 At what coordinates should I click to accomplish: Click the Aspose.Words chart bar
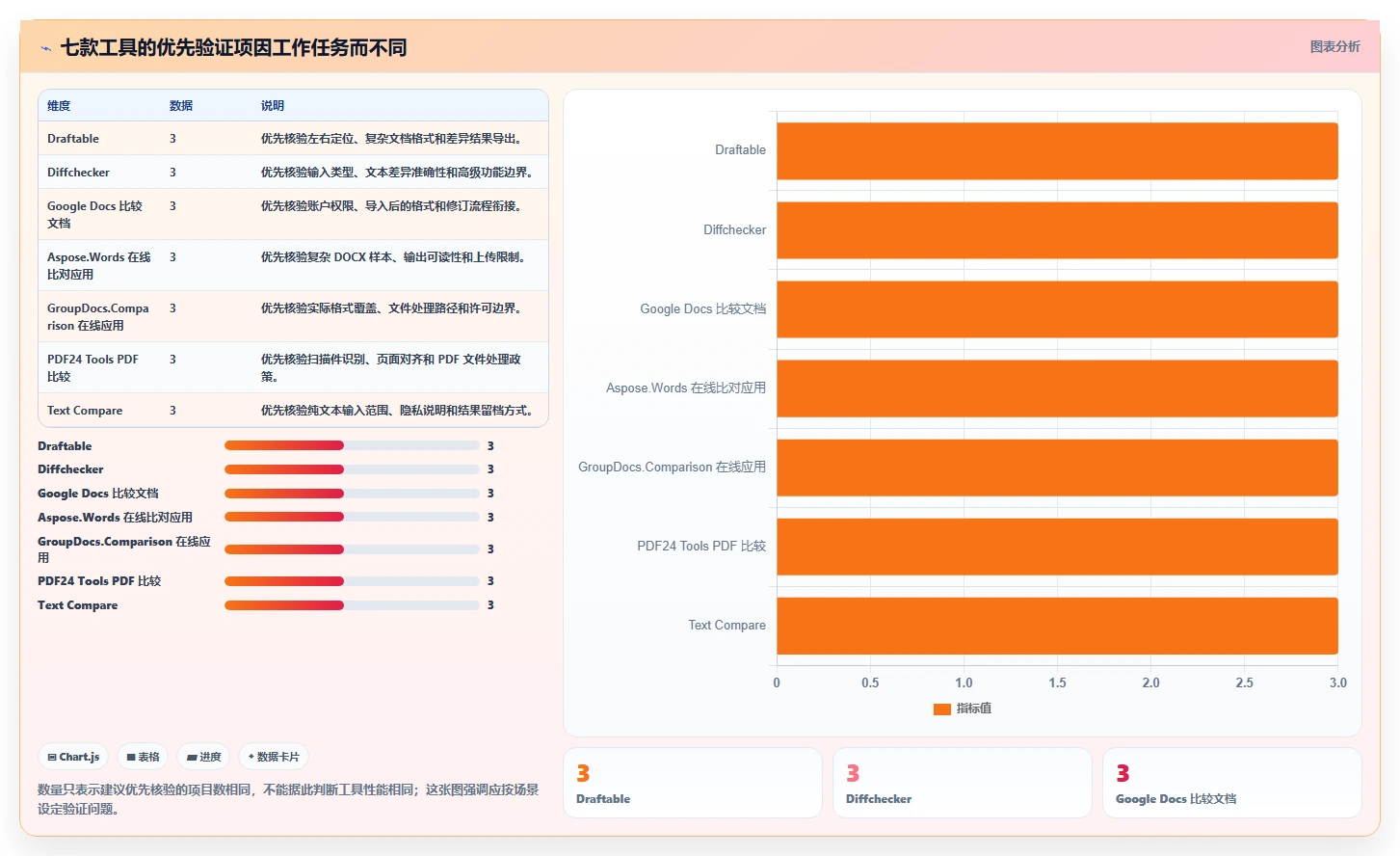pos(1057,388)
